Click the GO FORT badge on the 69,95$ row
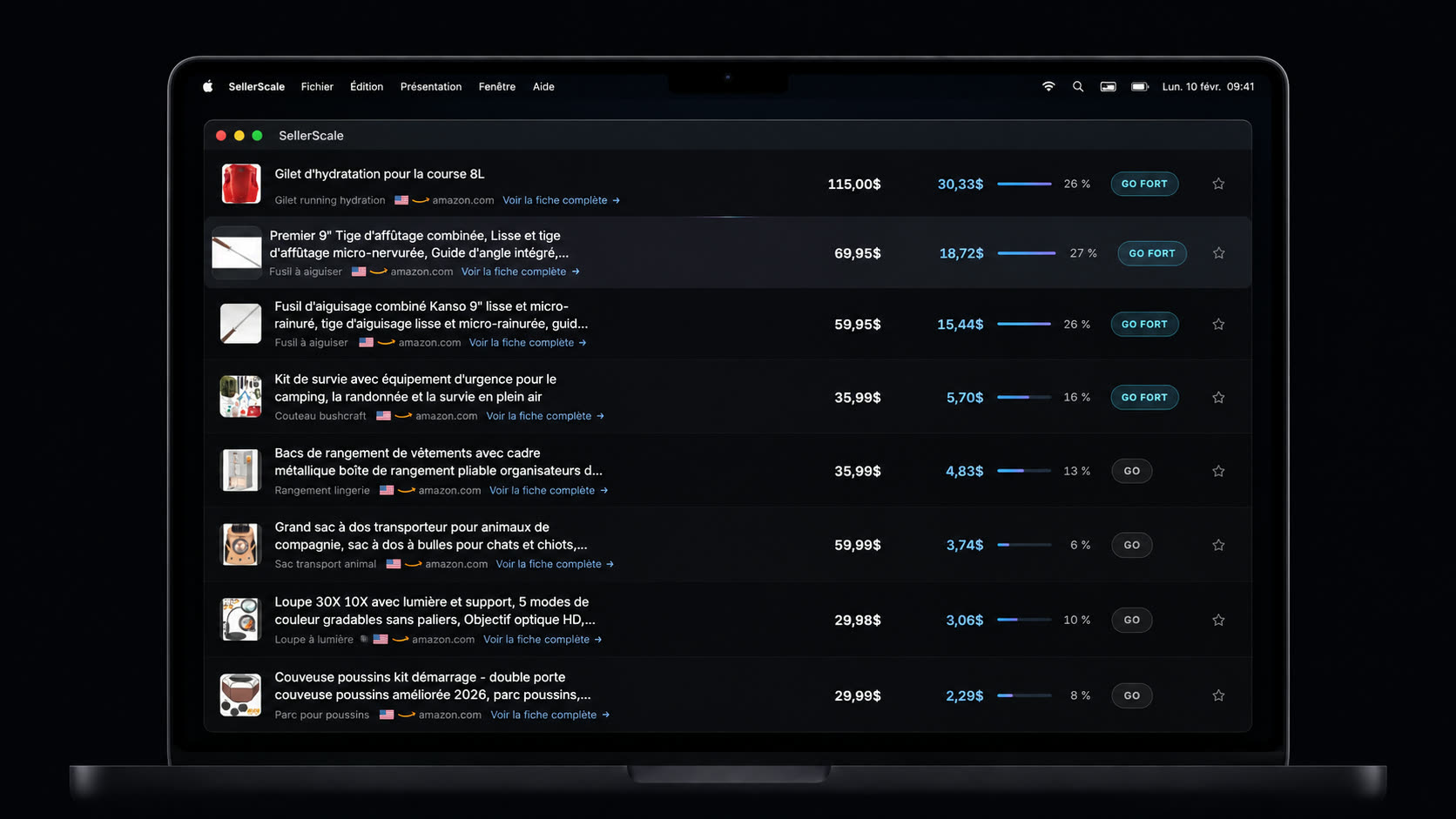The image size is (1456, 819). point(1152,253)
